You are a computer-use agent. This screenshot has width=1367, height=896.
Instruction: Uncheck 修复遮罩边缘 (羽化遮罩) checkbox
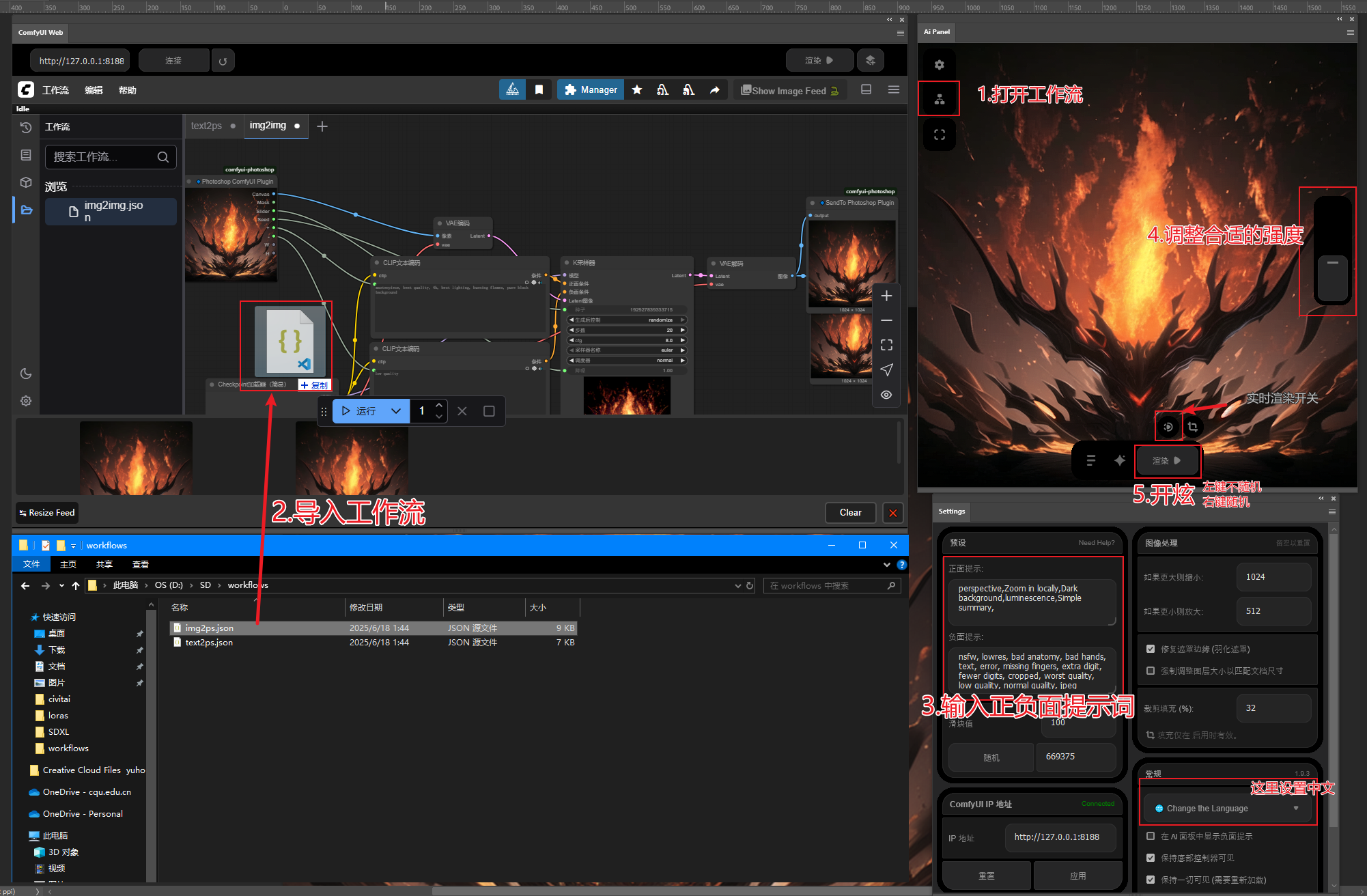(1151, 649)
